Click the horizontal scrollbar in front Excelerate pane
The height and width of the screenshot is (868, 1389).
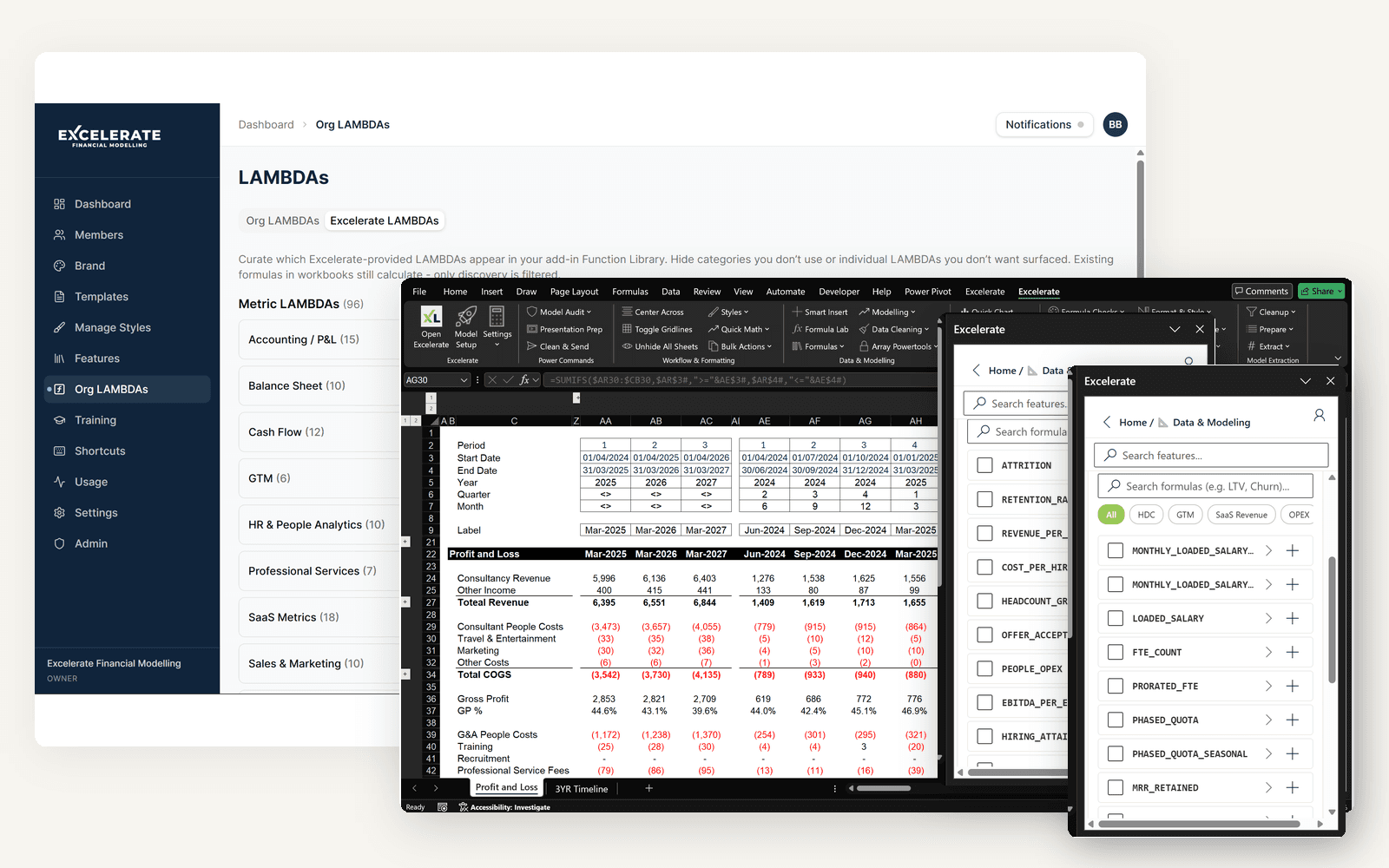pos(1200,824)
